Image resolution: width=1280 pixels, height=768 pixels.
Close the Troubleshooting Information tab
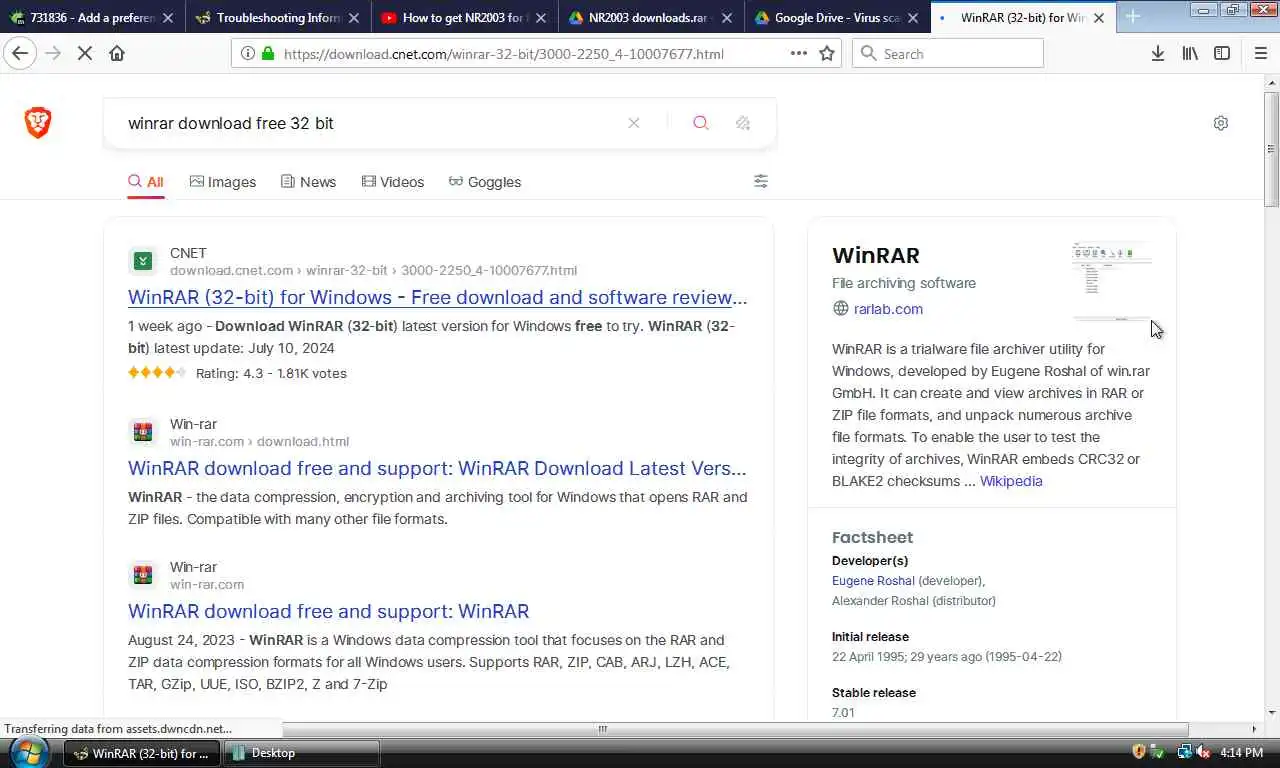pyautogui.click(x=353, y=18)
